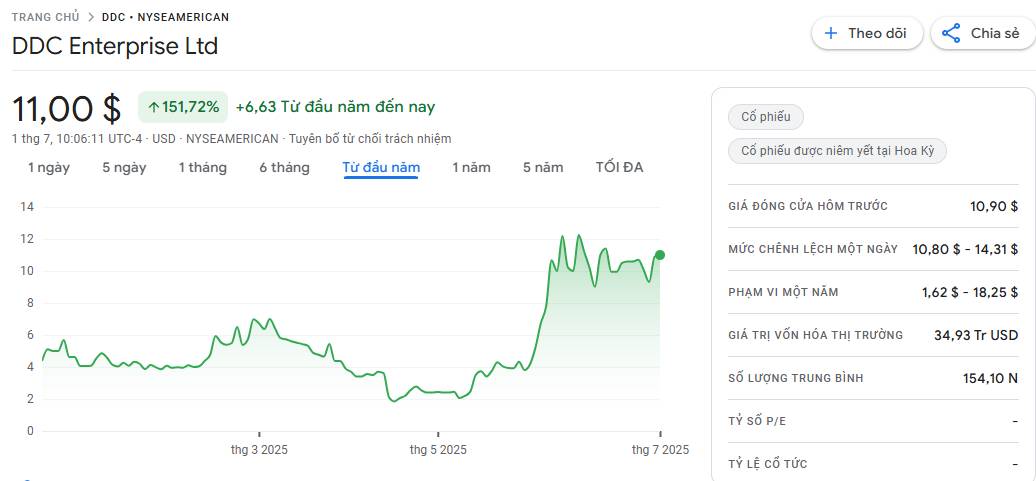Click the TỶ SỐ P/E label
Image resolution: width=1036 pixels, height=481 pixels.
[757, 421]
